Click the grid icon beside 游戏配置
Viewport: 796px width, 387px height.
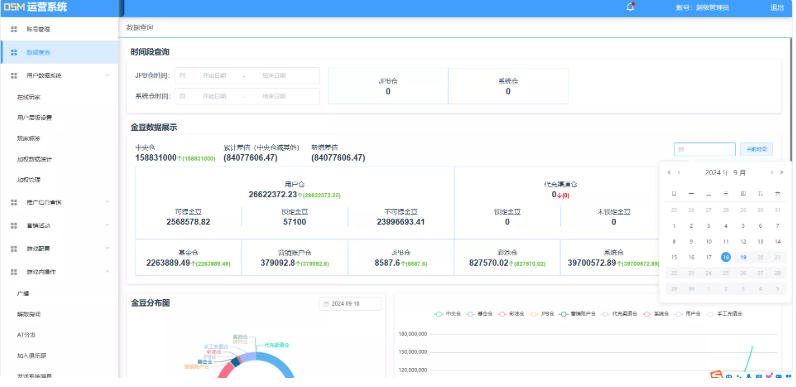pos(14,248)
